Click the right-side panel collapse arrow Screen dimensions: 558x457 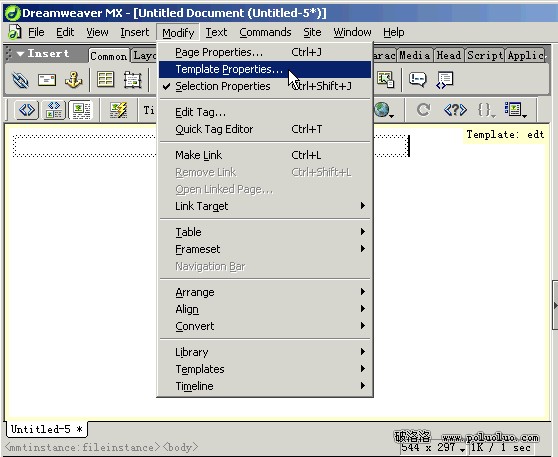coord(555,305)
